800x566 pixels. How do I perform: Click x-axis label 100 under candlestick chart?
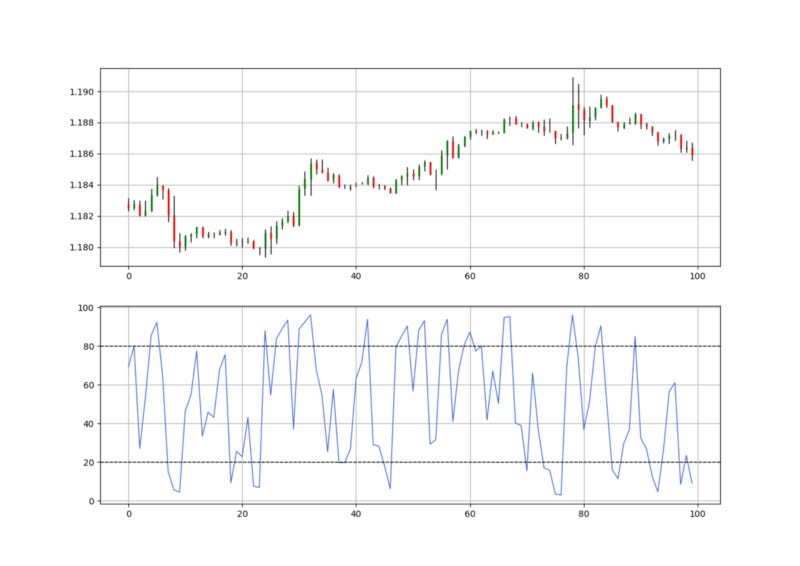coord(697,276)
